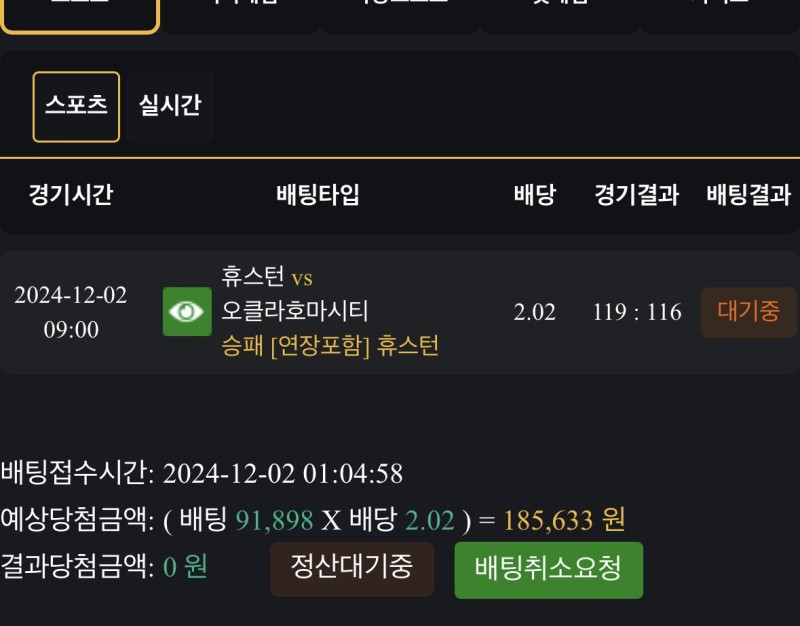Click the green eye icon for the match

point(187,312)
